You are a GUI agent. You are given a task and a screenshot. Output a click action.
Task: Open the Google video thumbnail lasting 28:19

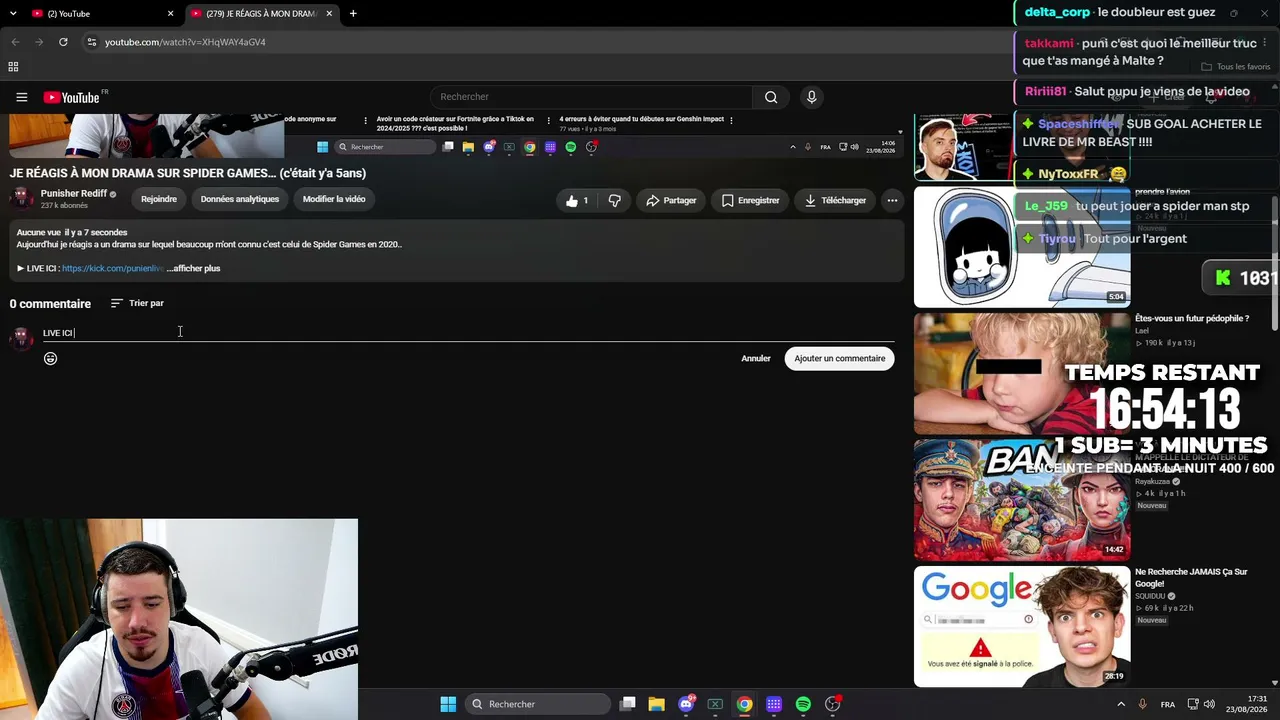[x=1022, y=627]
